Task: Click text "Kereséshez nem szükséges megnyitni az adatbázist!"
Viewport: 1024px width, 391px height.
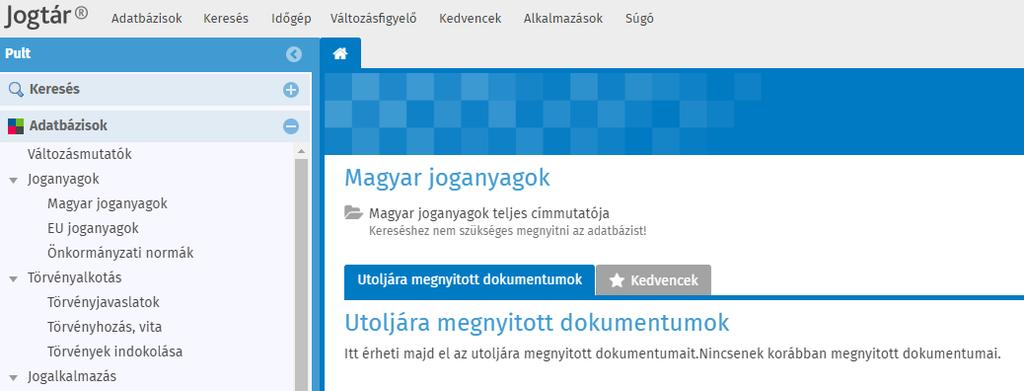Action: tap(507, 231)
